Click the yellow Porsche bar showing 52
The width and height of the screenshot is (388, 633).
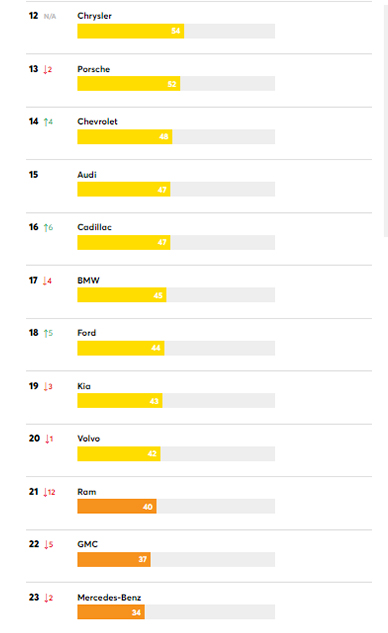pos(129,84)
